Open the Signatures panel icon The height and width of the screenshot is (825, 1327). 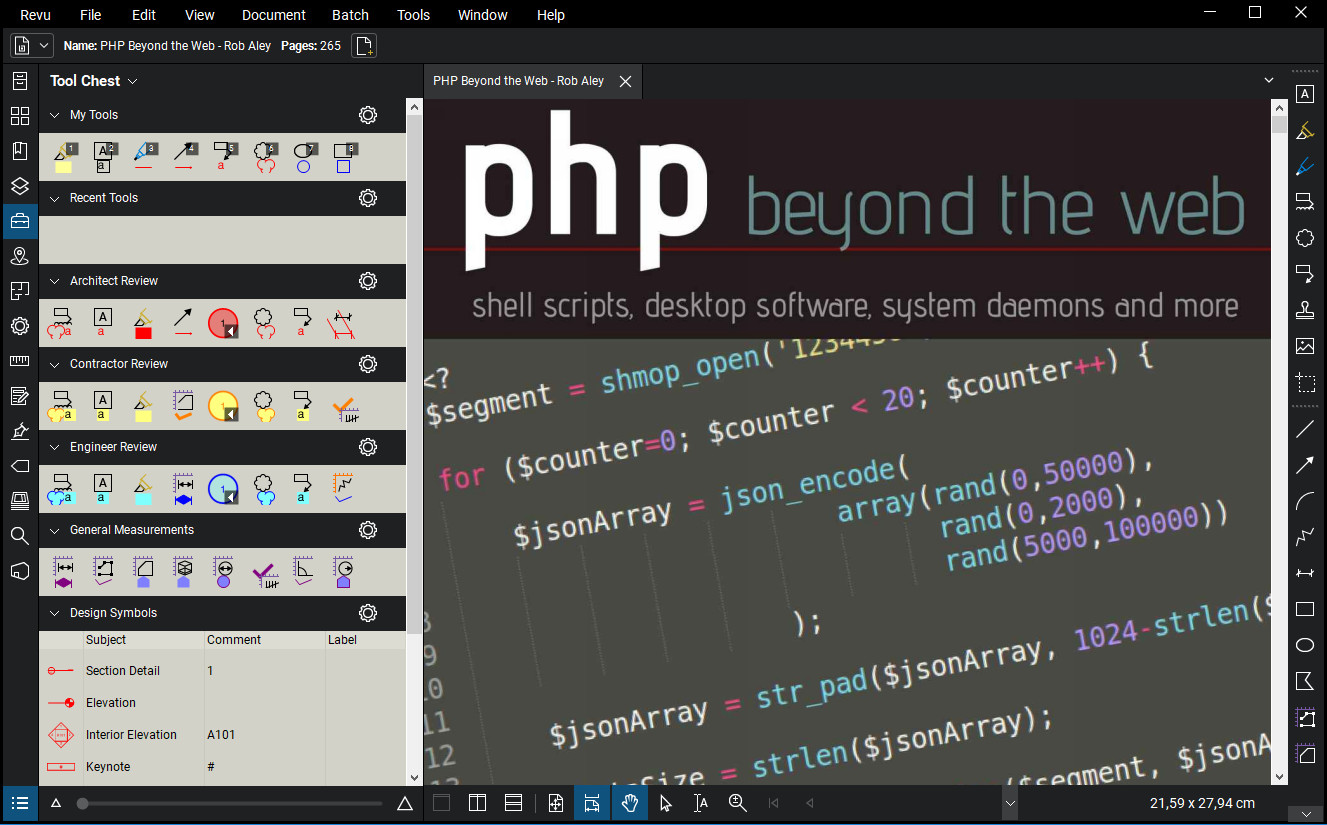click(19, 431)
